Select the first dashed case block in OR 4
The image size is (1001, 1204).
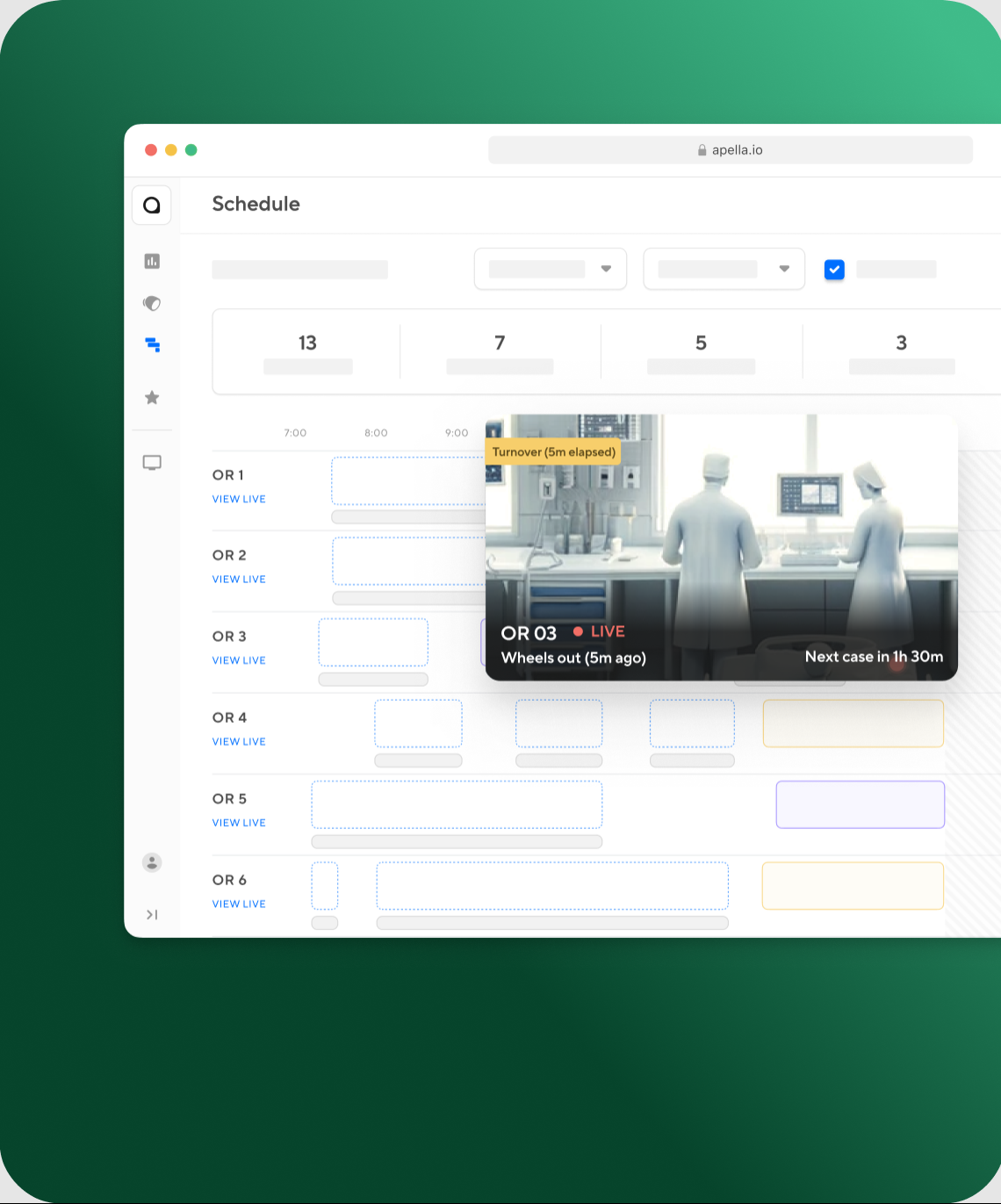(x=418, y=724)
